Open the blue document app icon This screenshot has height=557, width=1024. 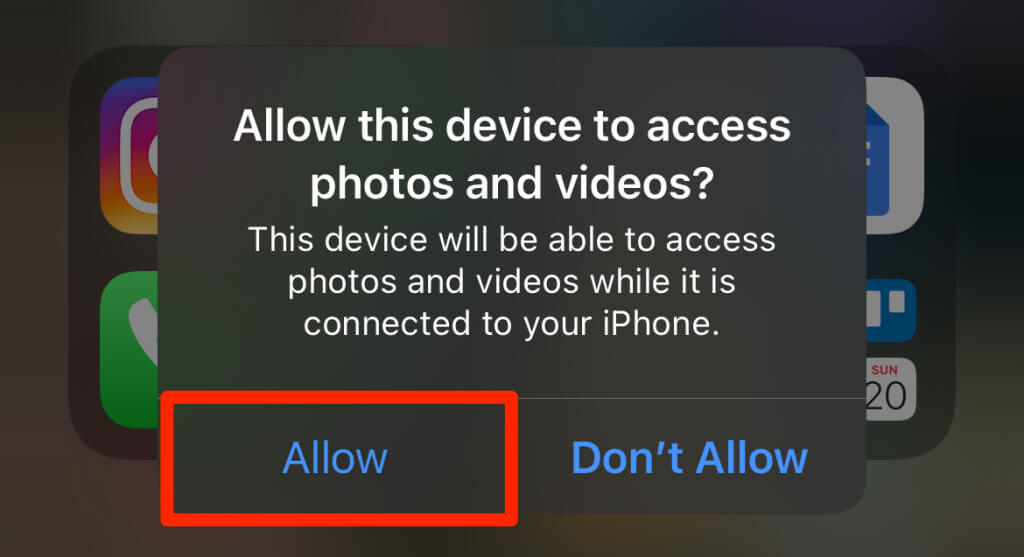(894, 155)
